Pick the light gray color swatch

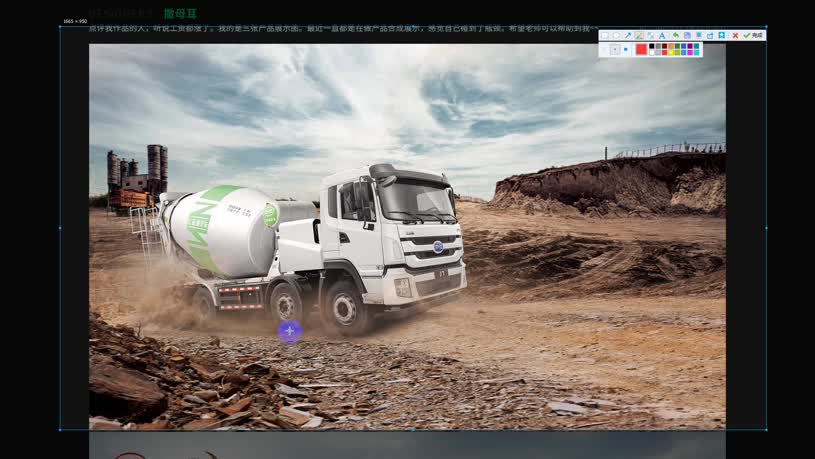pos(658,53)
